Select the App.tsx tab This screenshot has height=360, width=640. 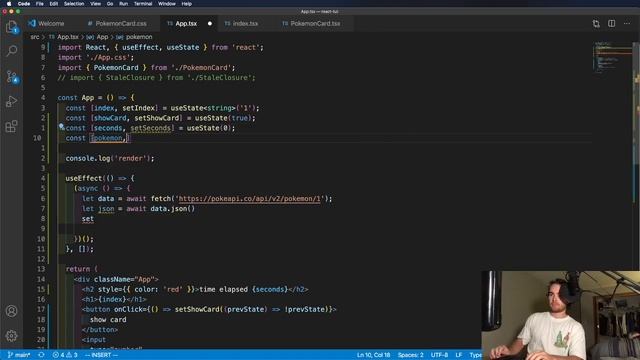186,24
